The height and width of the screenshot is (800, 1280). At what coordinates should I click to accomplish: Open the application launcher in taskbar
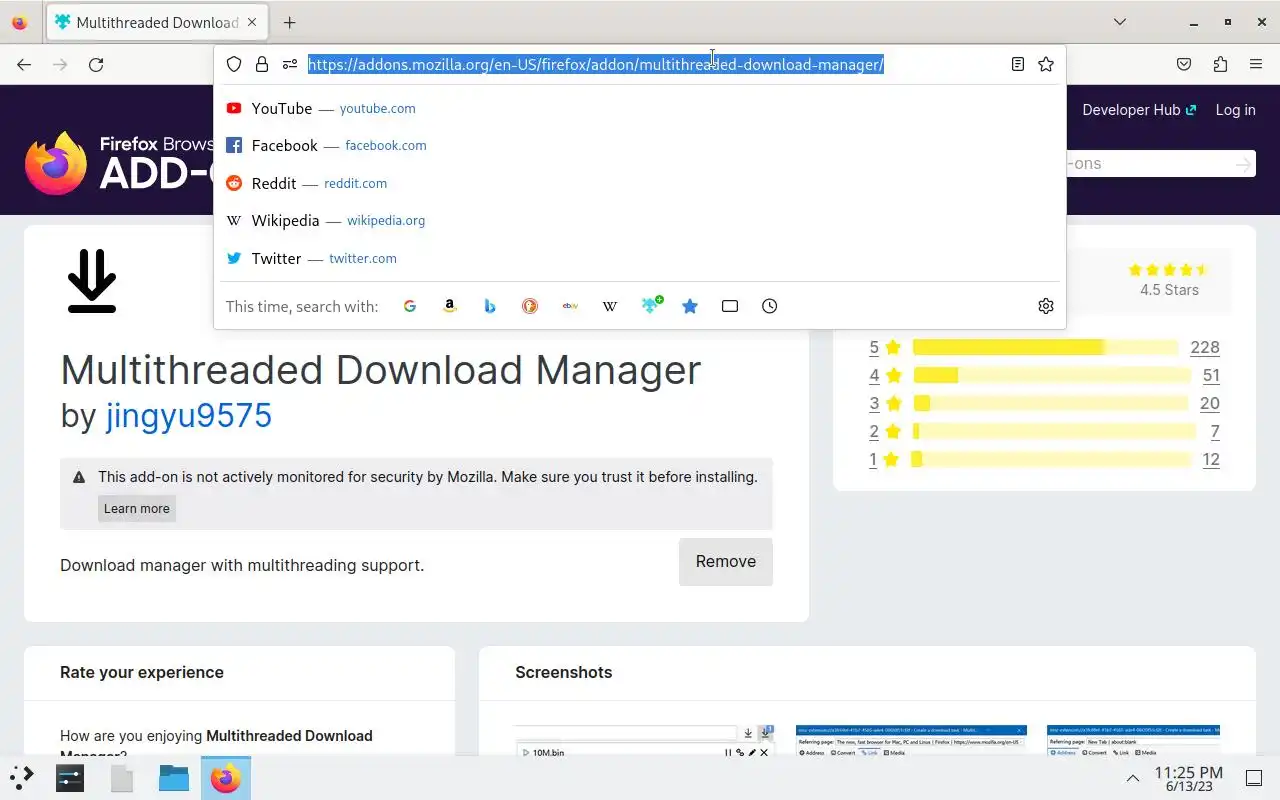[22, 777]
